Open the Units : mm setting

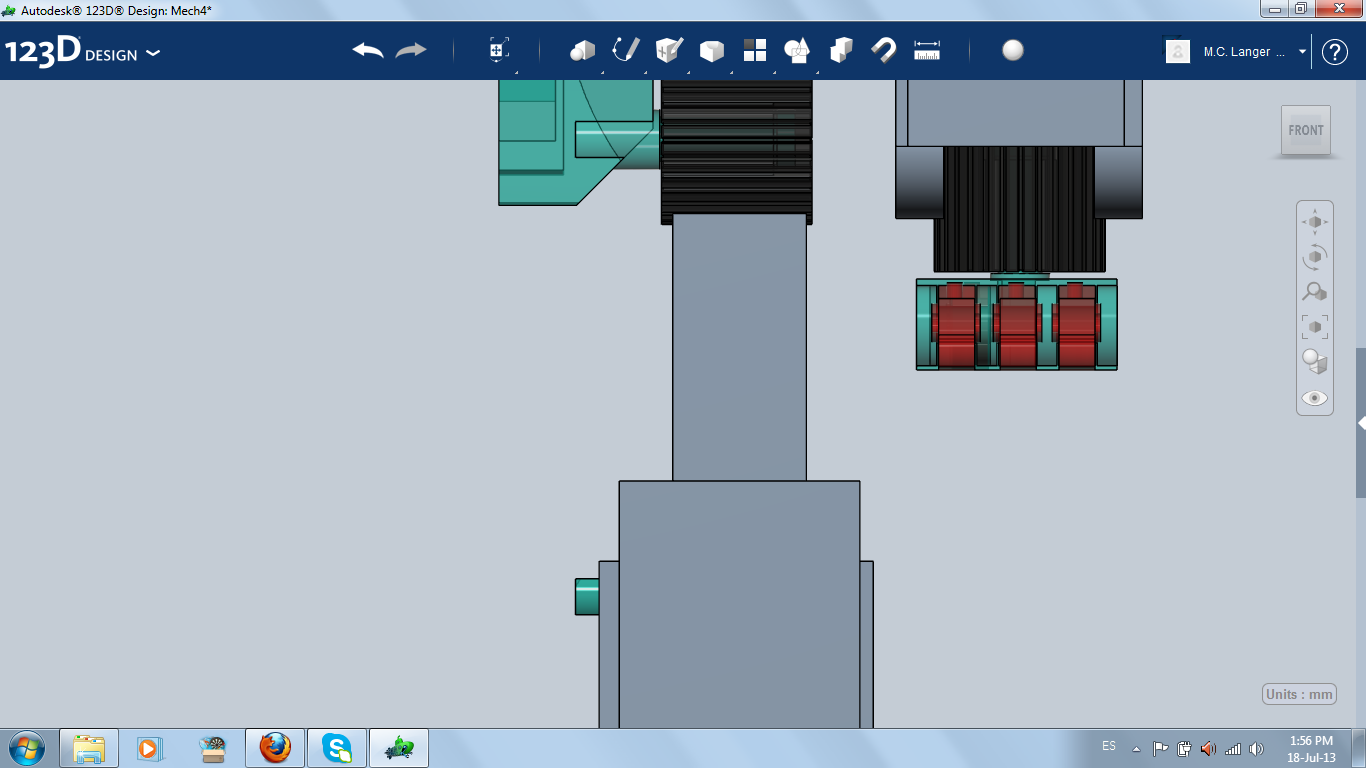tap(1299, 694)
